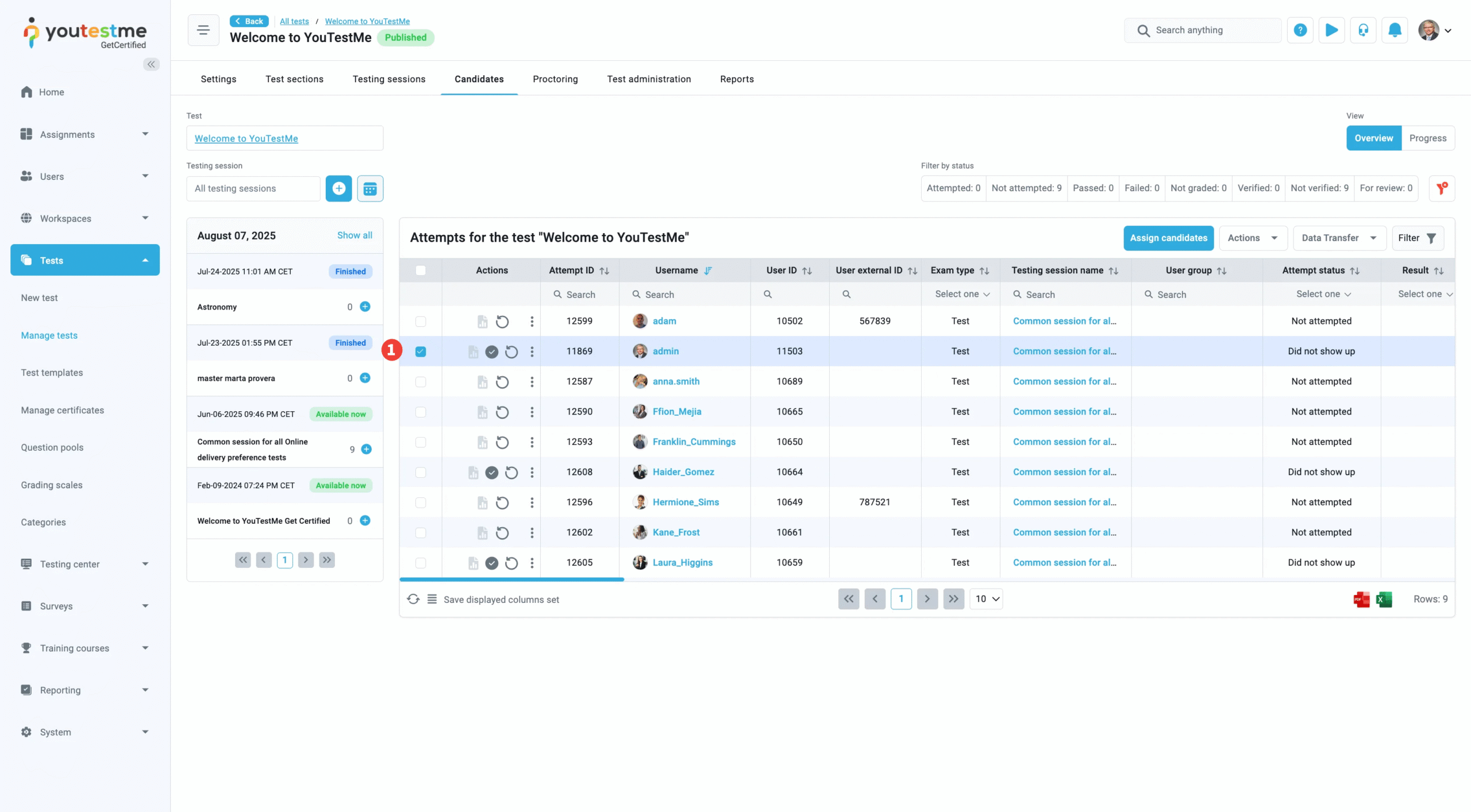Open the hamburger menu button

click(203, 30)
